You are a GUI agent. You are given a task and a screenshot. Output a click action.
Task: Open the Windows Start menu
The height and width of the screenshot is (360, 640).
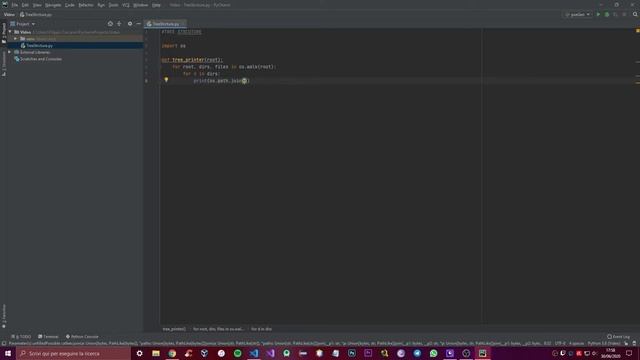click(8, 353)
